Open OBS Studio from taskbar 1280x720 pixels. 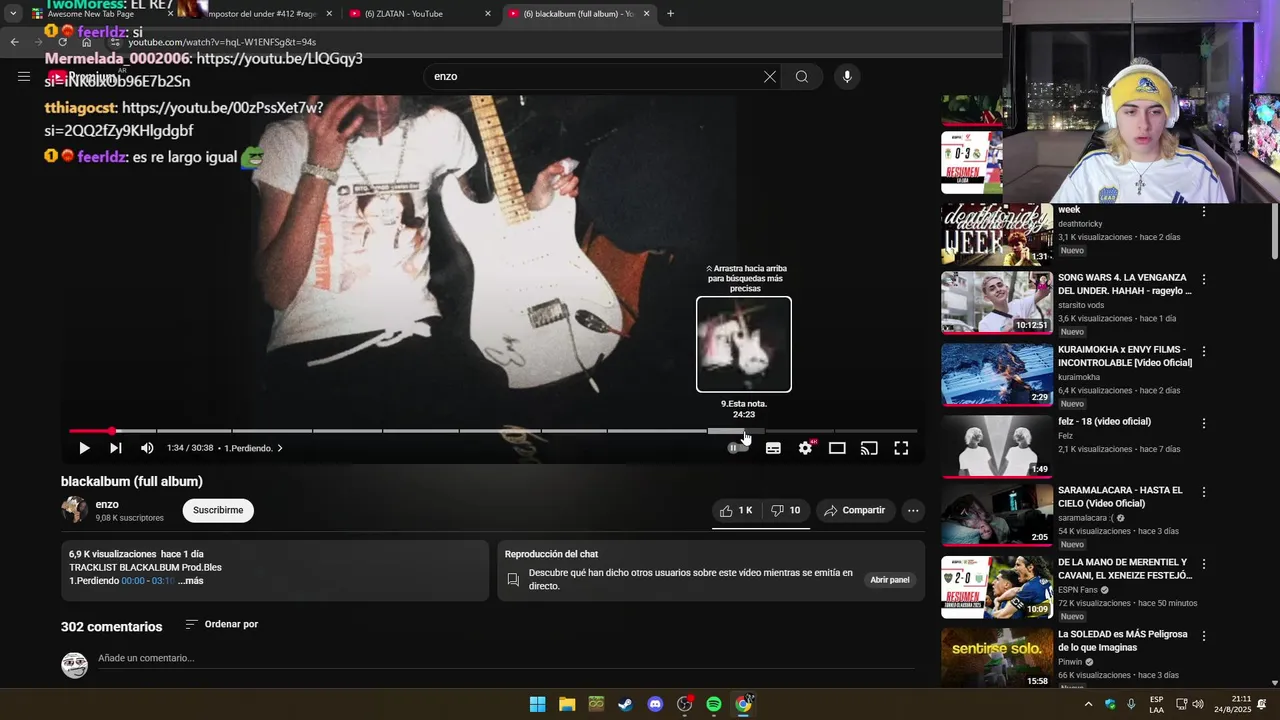point(684,704)
